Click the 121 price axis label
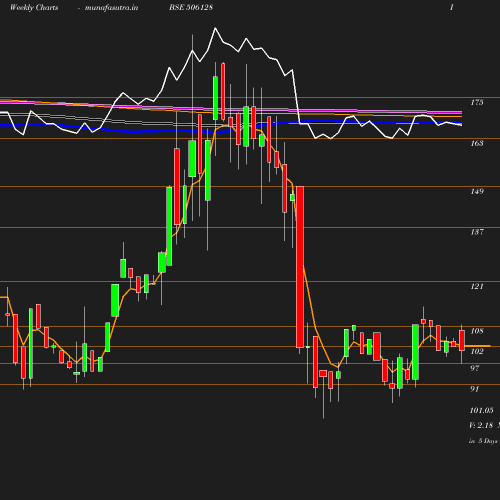 click(477, 286)
